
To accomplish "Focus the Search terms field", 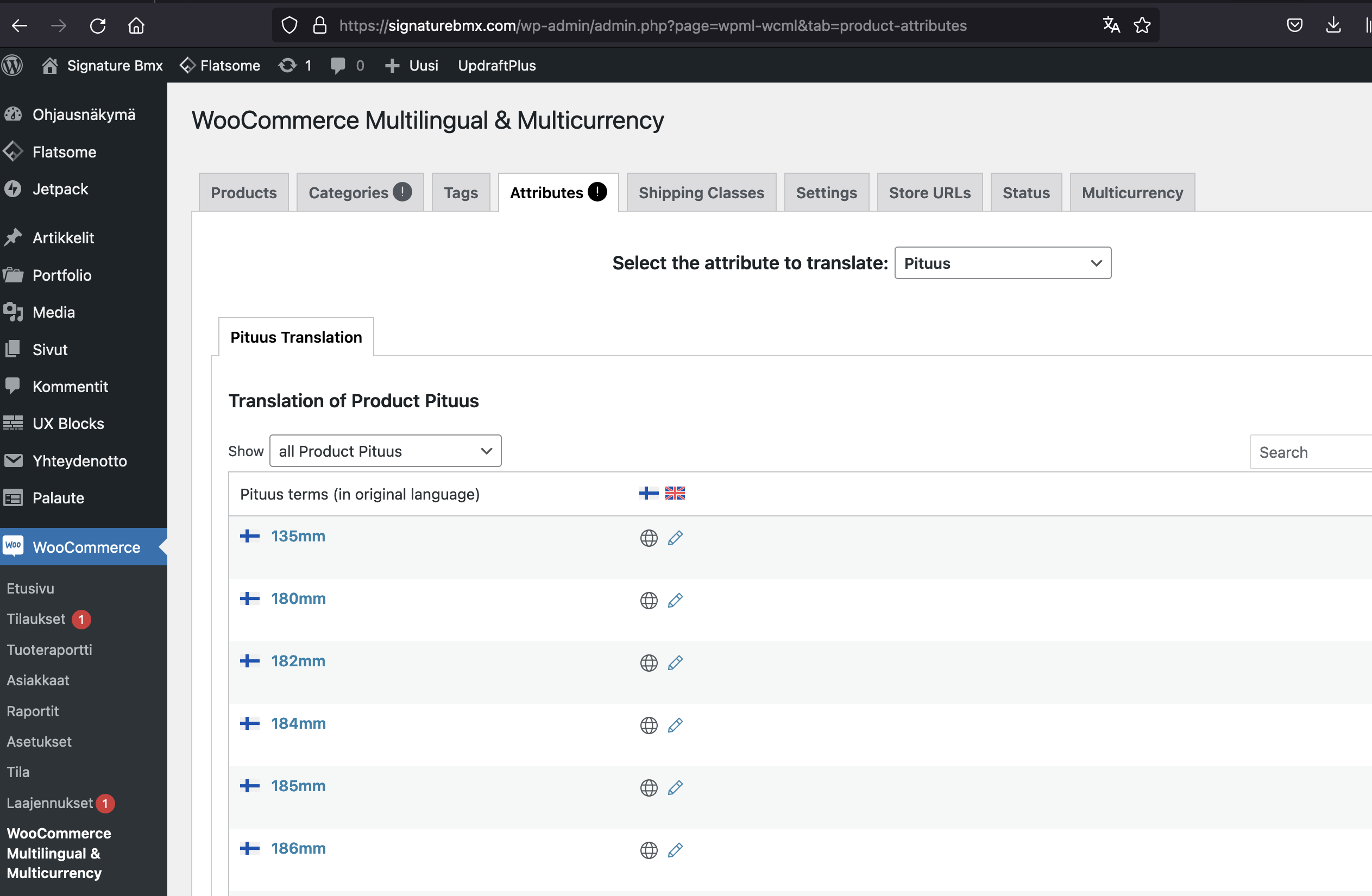I will (x=1310, y=452).
